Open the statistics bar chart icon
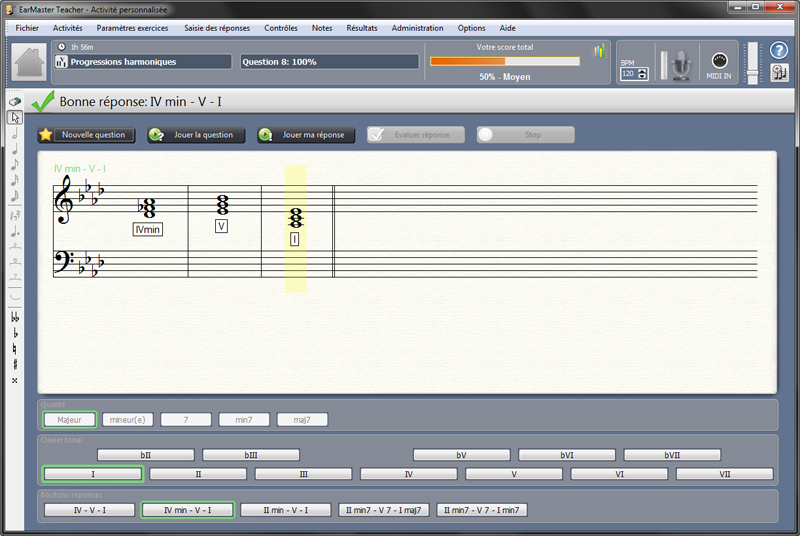This screenshot has height=536, width=800. tap(599, 50)
